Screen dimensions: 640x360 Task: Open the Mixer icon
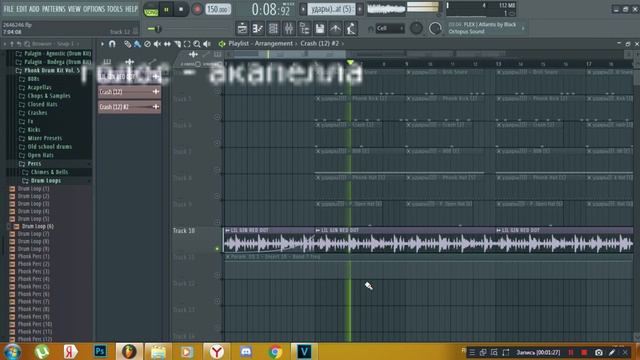pos(289,28)
